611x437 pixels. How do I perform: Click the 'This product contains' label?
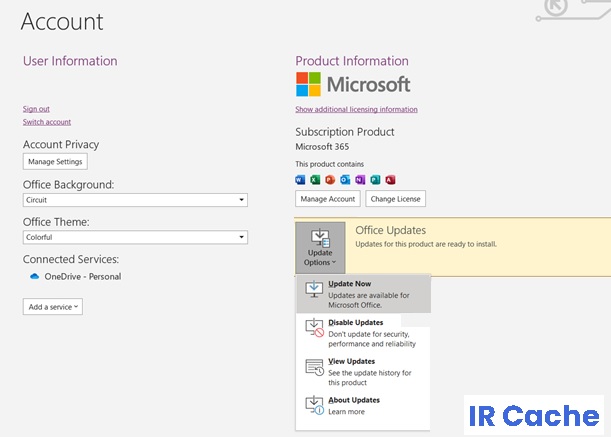[330, 164]
